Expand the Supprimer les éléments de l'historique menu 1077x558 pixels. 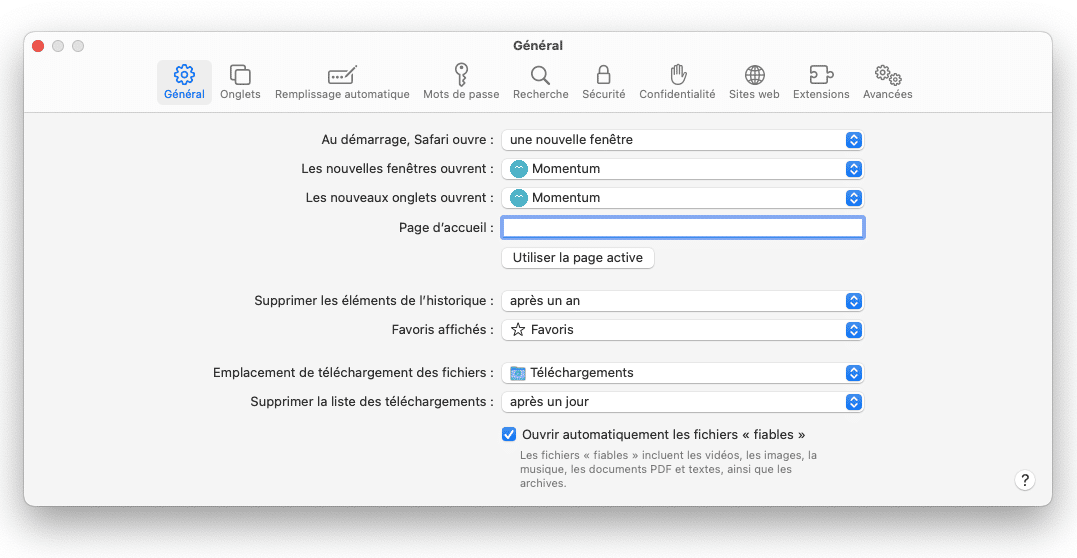pos(682,301)
